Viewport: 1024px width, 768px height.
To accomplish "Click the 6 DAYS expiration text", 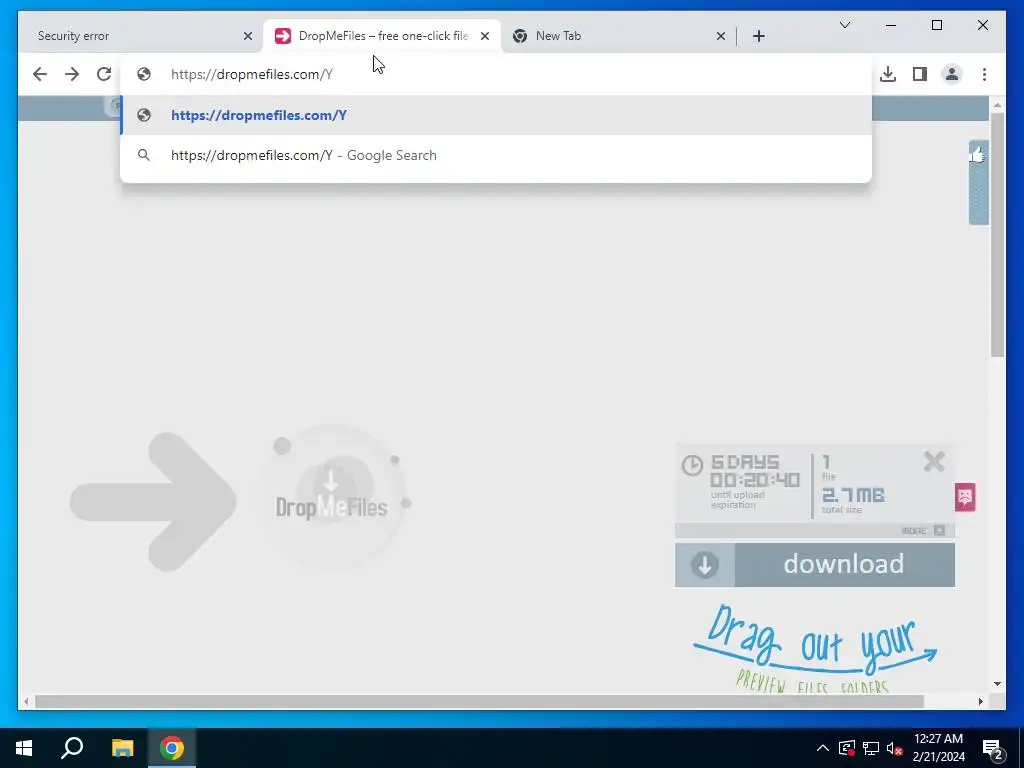I will point(745,462).
